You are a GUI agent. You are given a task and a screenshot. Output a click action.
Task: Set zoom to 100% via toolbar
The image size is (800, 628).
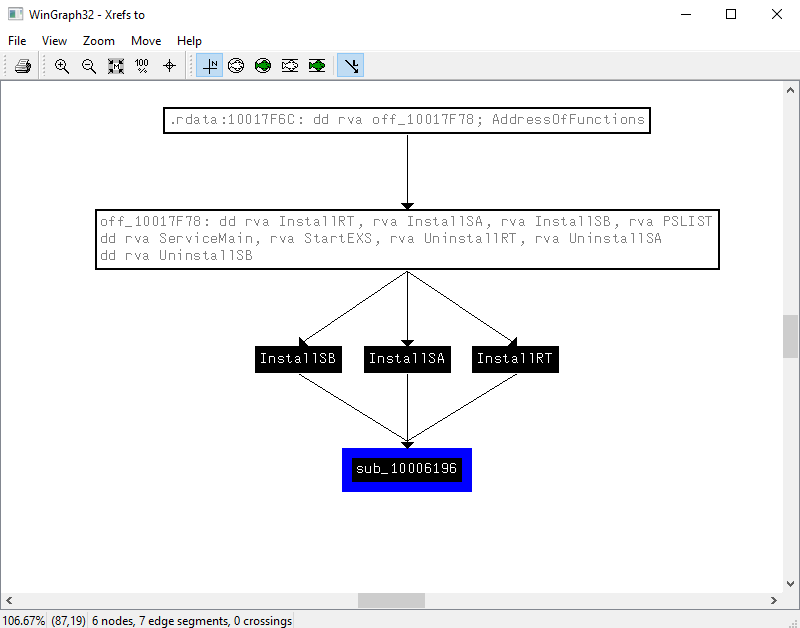(x=142, y=66)
